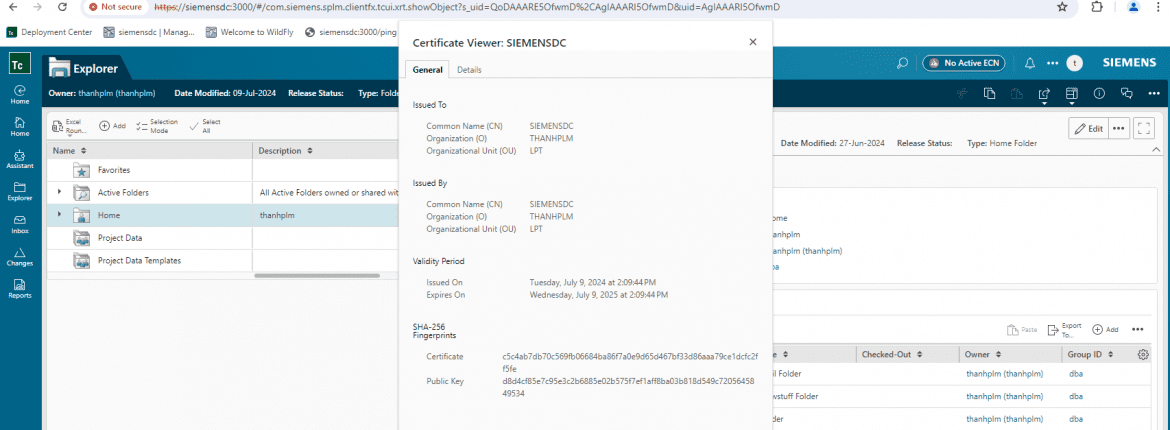This screenshot has width=1170, height=430.
Task: Sort by the Checked-Out column
Action: click(x=892, y=354)
